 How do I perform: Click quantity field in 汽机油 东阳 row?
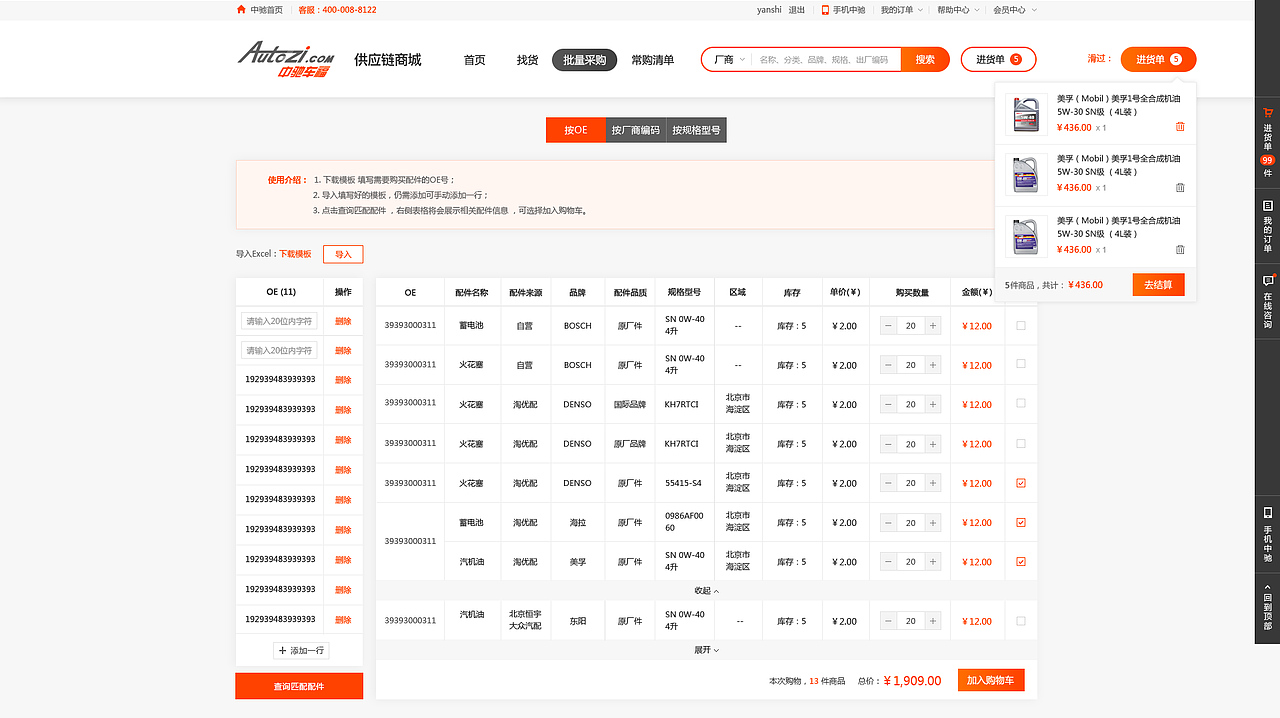(911, 621)
